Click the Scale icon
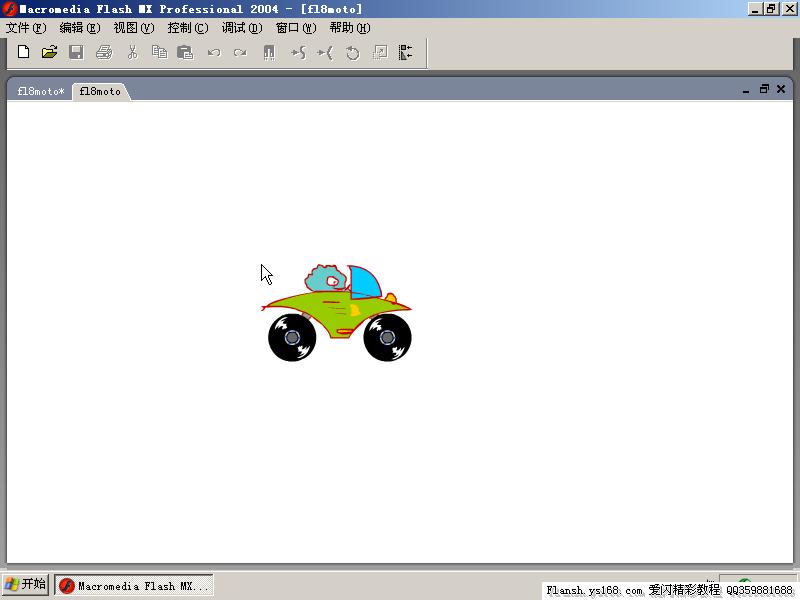The height and width of the screenshot is (600, 800). (380, 52)
